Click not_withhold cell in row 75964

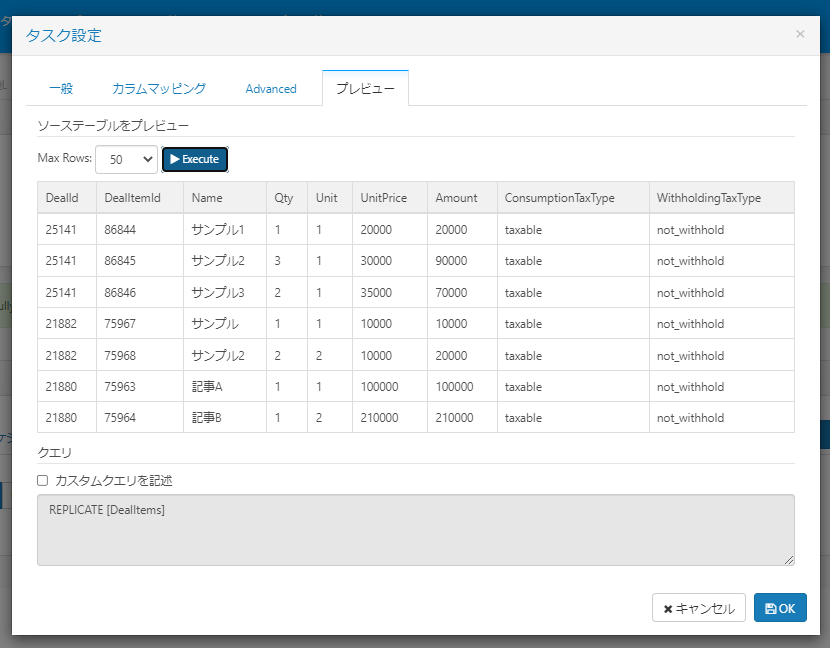tap(722, 418)
